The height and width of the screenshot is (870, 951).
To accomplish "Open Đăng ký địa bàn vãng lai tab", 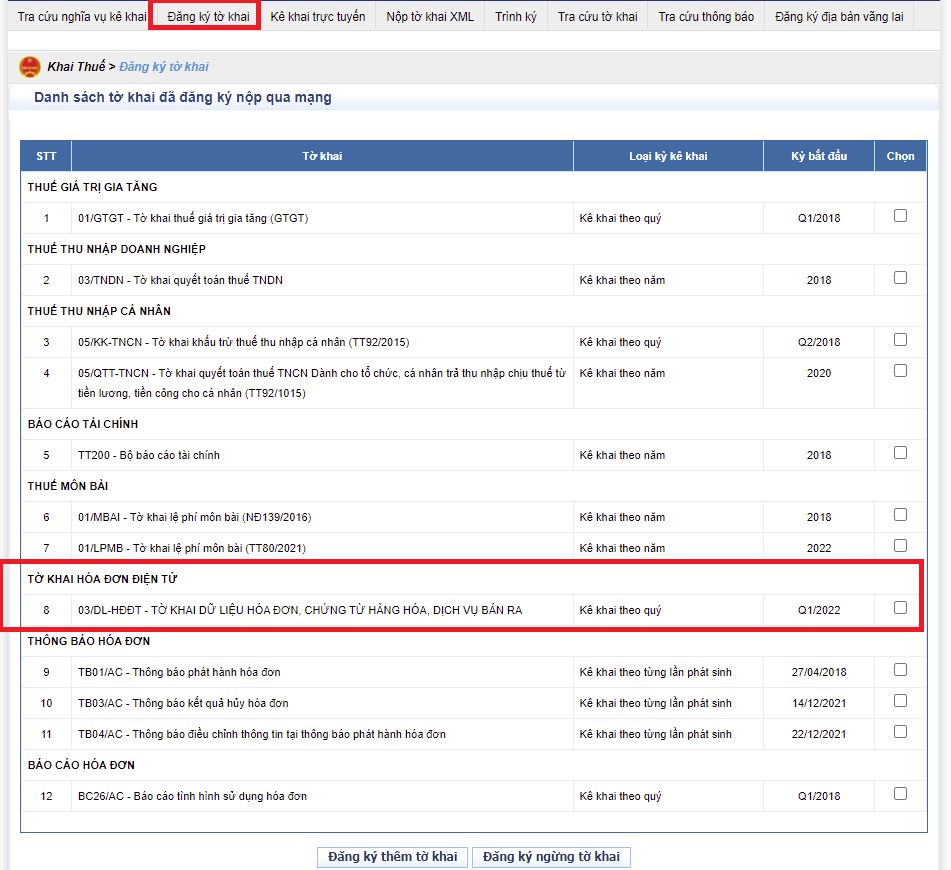I will [839, 17].
